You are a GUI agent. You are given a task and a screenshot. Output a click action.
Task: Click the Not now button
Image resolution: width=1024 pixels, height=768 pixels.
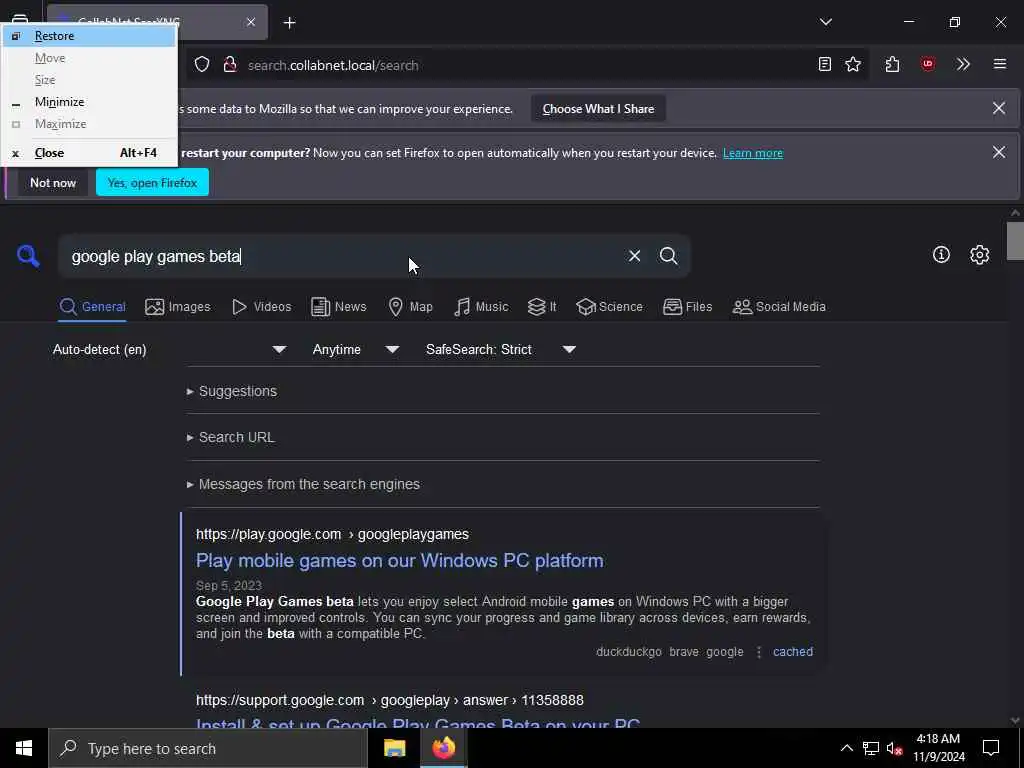click(53, 183)
